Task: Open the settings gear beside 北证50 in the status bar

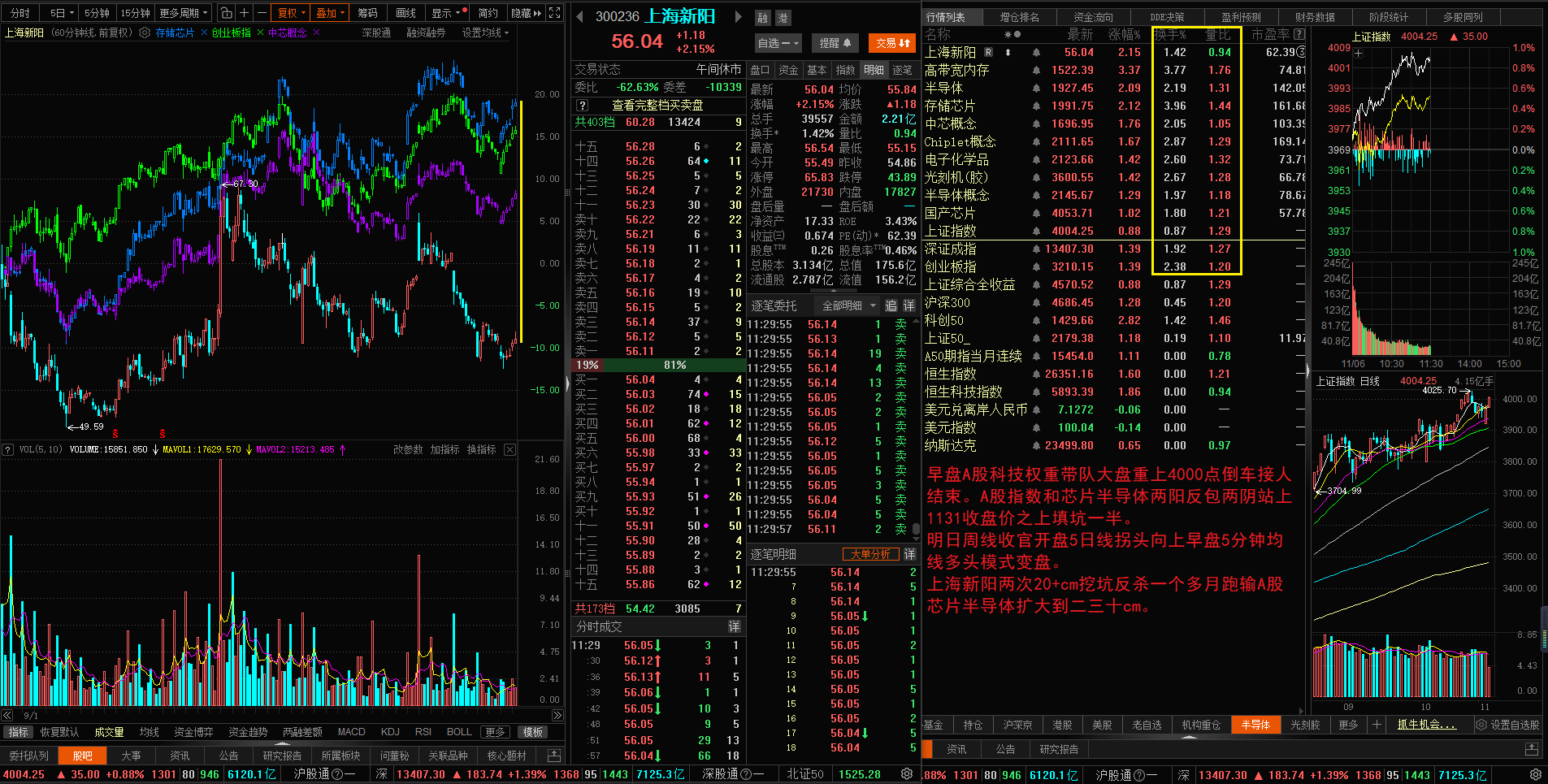Action: click(x=907, y=774)
